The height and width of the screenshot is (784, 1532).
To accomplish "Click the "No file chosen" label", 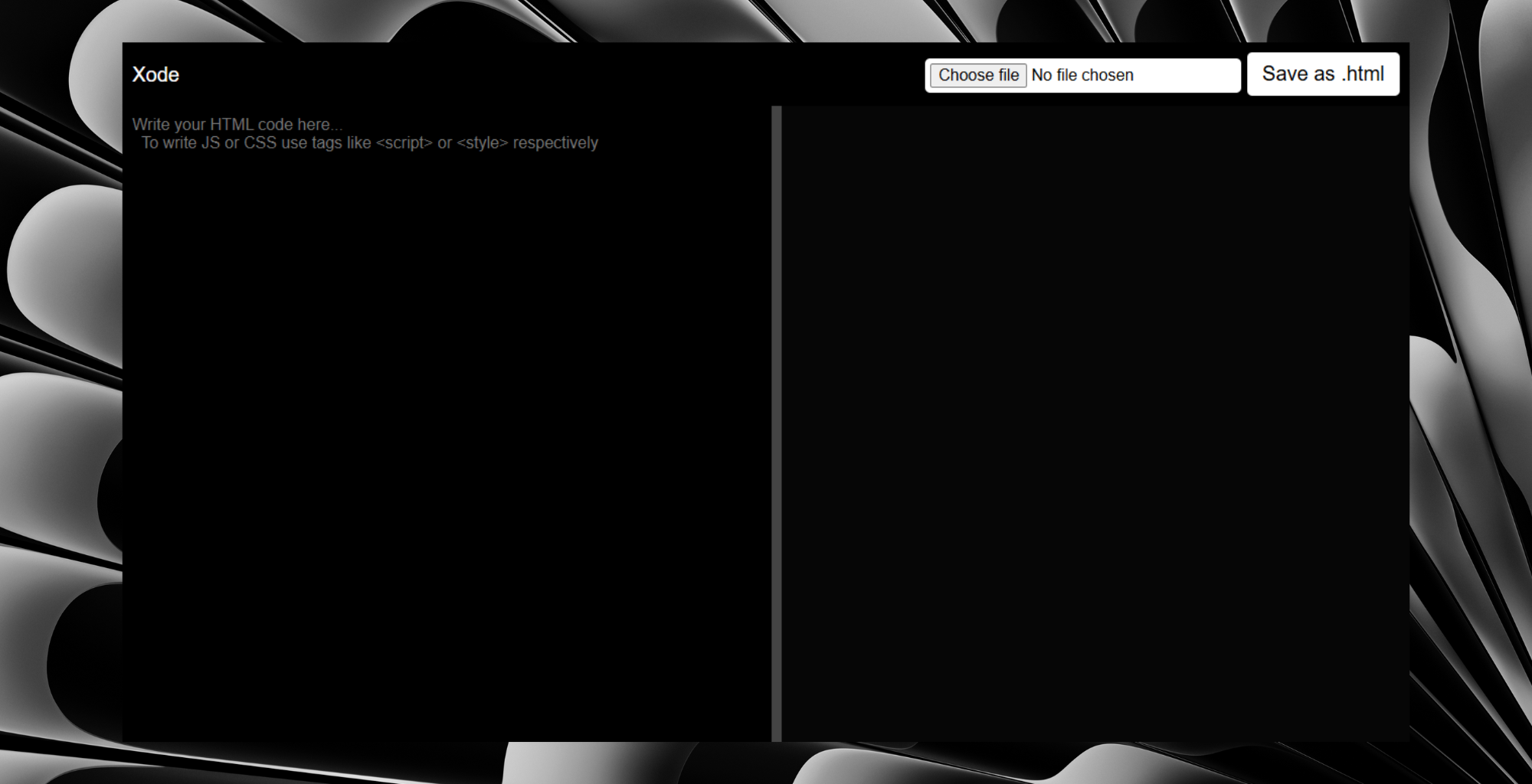I will [x=1082, y=74].
